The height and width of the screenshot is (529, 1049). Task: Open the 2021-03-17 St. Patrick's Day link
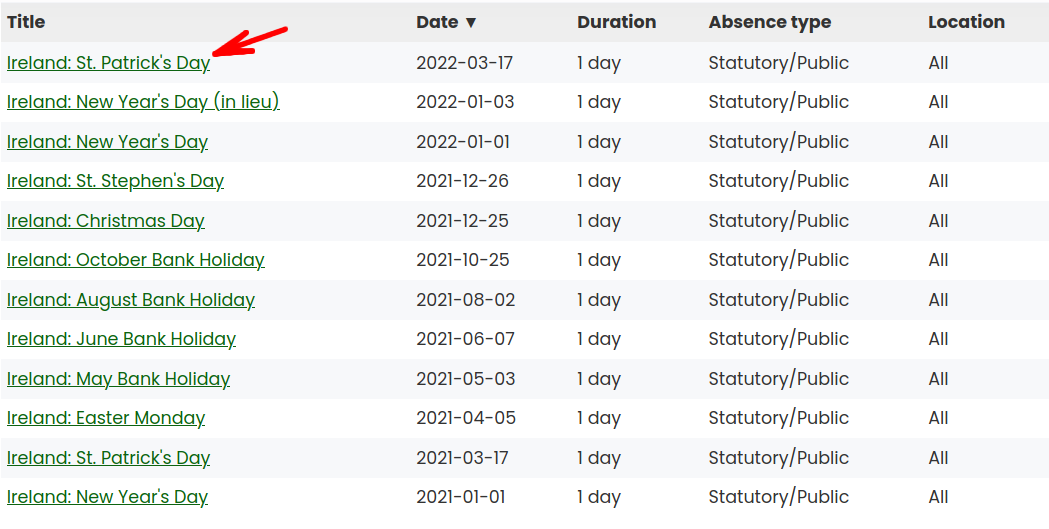point(108,458)
